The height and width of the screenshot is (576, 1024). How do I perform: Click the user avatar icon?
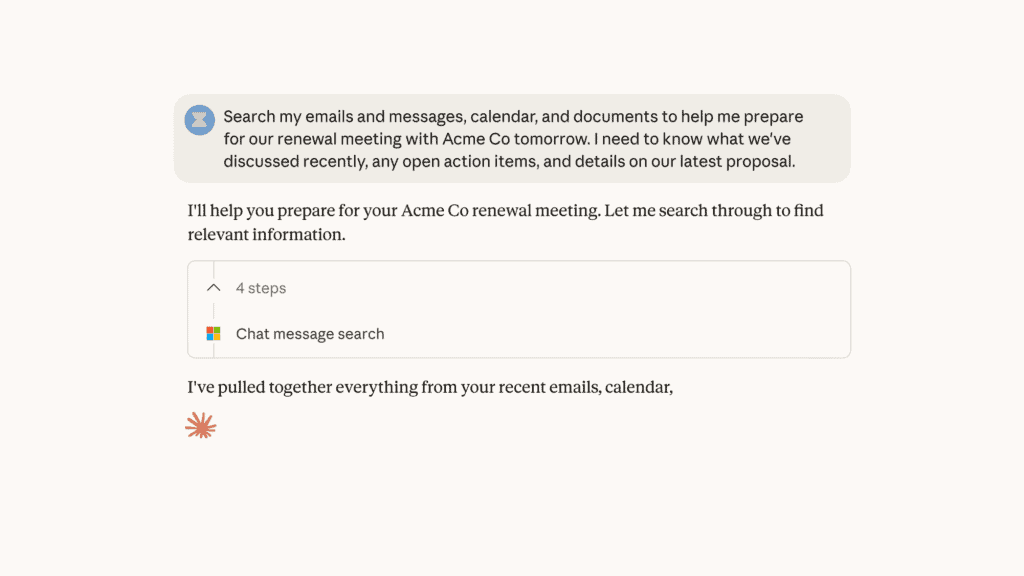tap(200, 120)
